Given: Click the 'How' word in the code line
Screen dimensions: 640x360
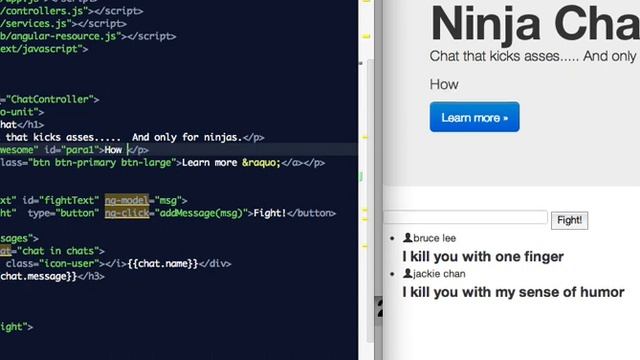Looking at the screenshot, I should coord(113,150).
